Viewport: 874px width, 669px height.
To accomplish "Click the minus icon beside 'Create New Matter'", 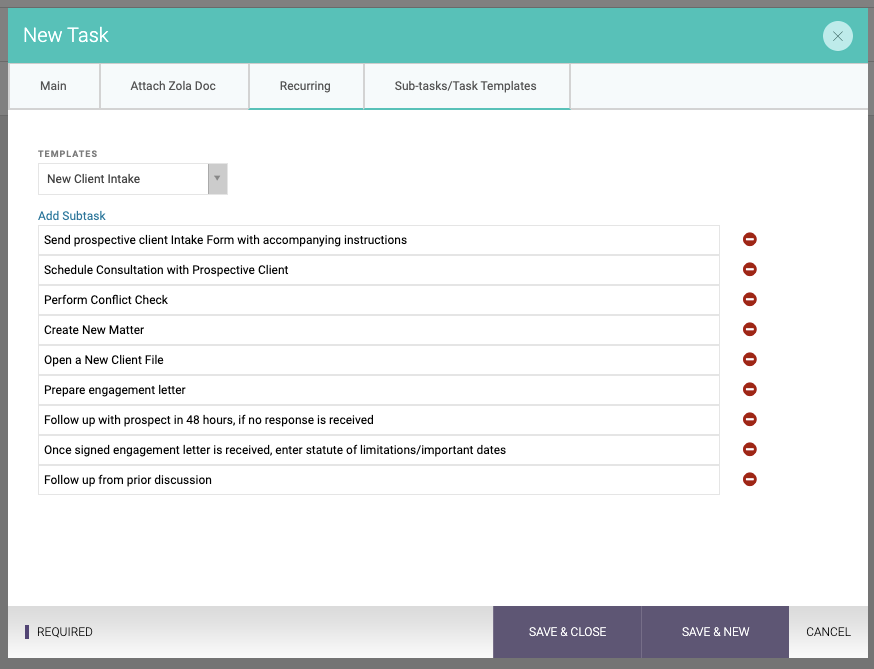I will pyautogui.click(x=749, y=330).
